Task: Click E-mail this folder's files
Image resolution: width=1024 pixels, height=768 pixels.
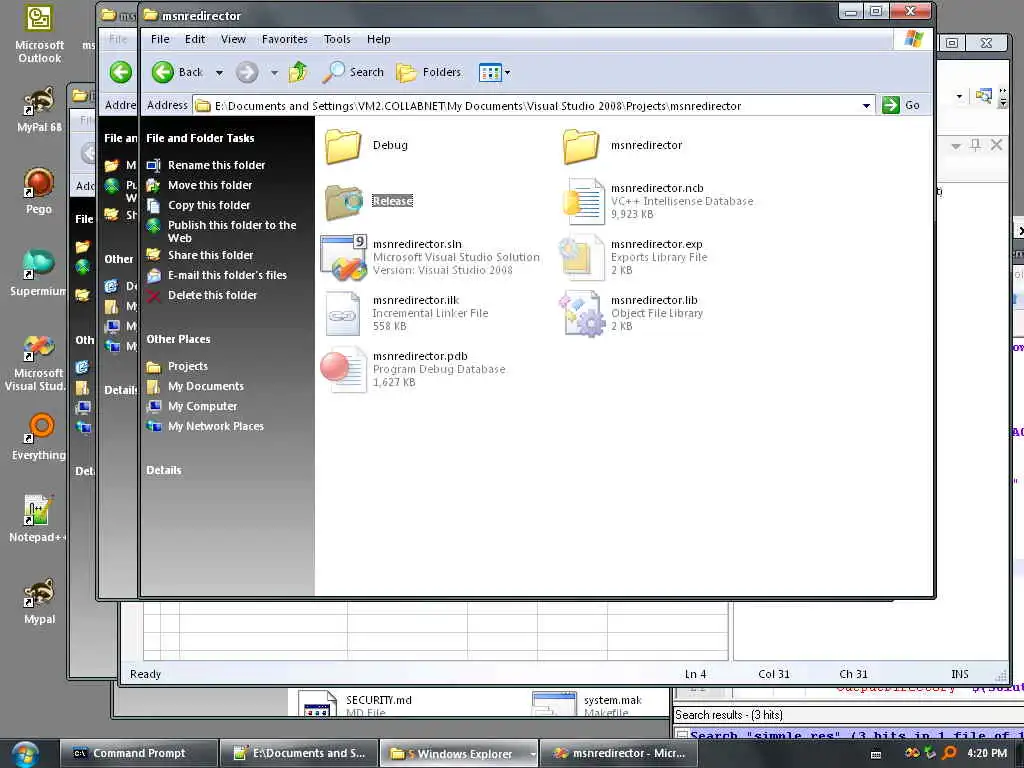Action: click(x=227, y=275)
